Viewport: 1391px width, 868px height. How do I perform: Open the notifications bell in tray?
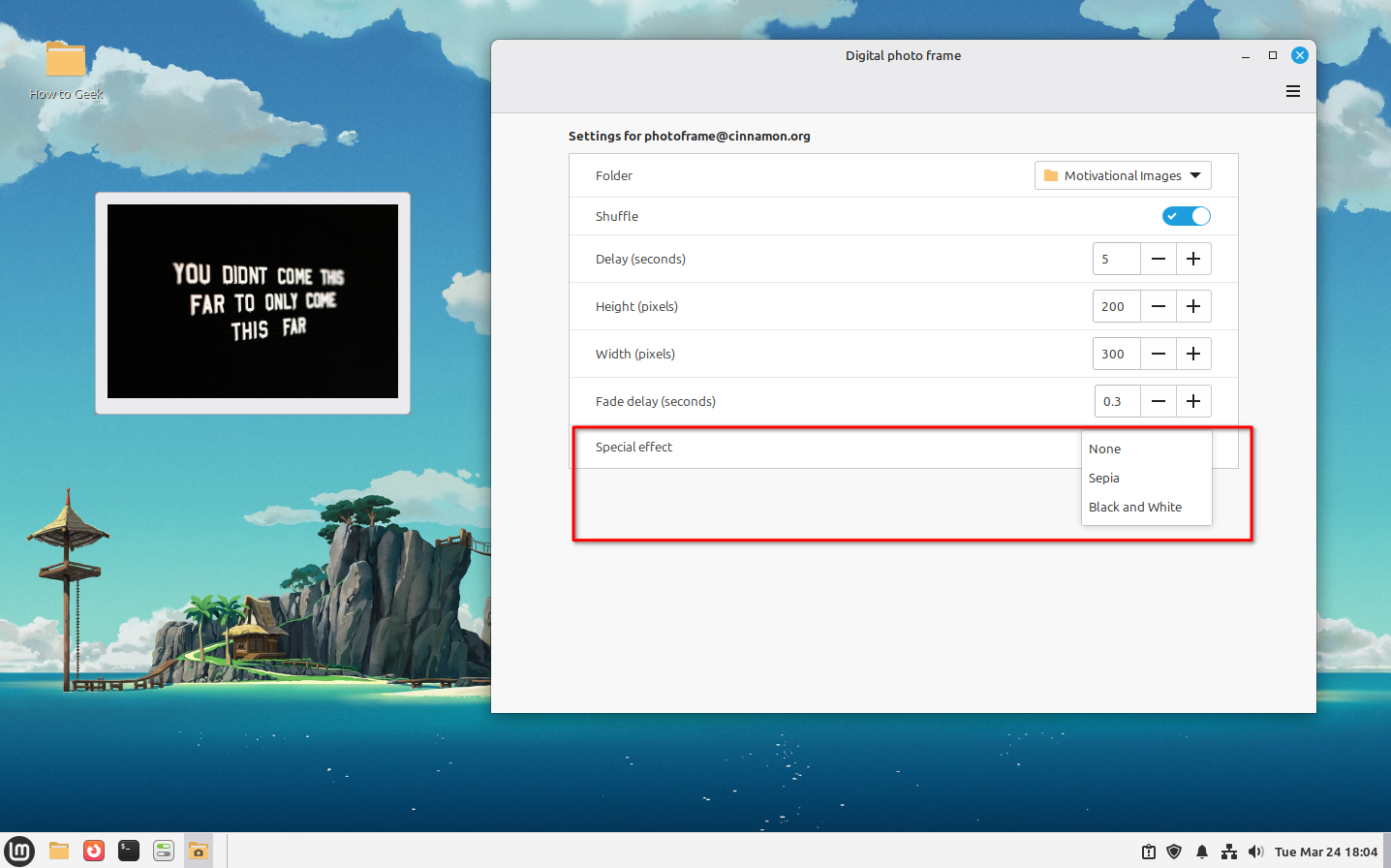[1201, 852]
